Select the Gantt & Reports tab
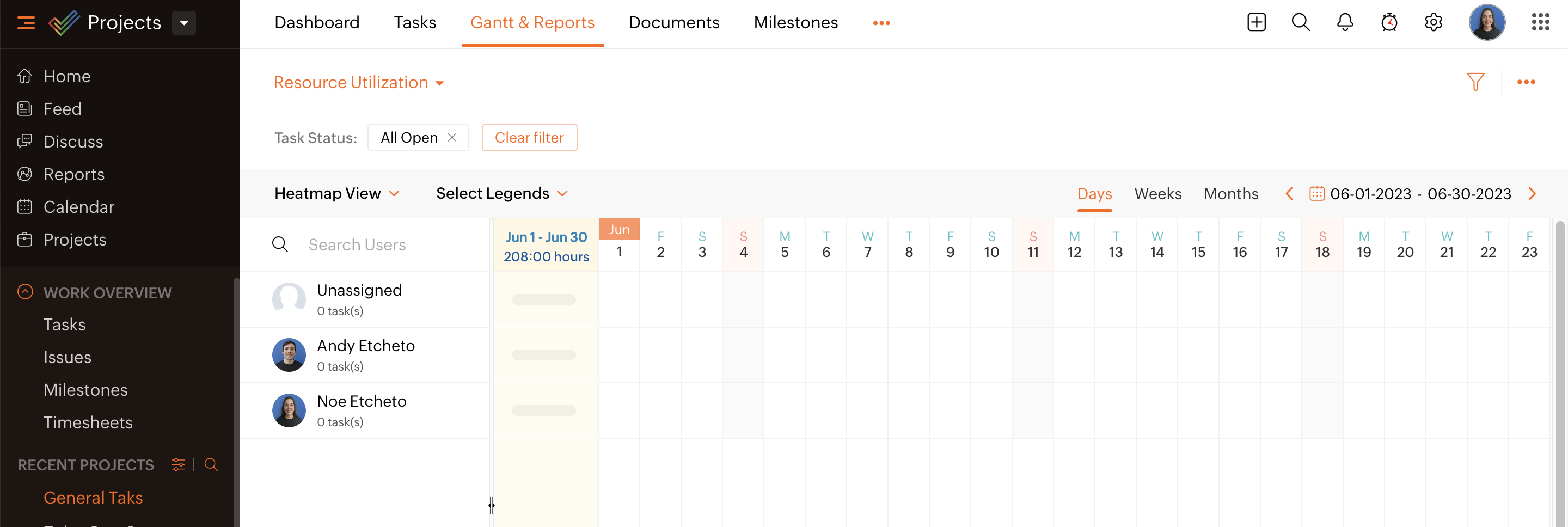The image size is (1568, 527). tap(532, 22)
